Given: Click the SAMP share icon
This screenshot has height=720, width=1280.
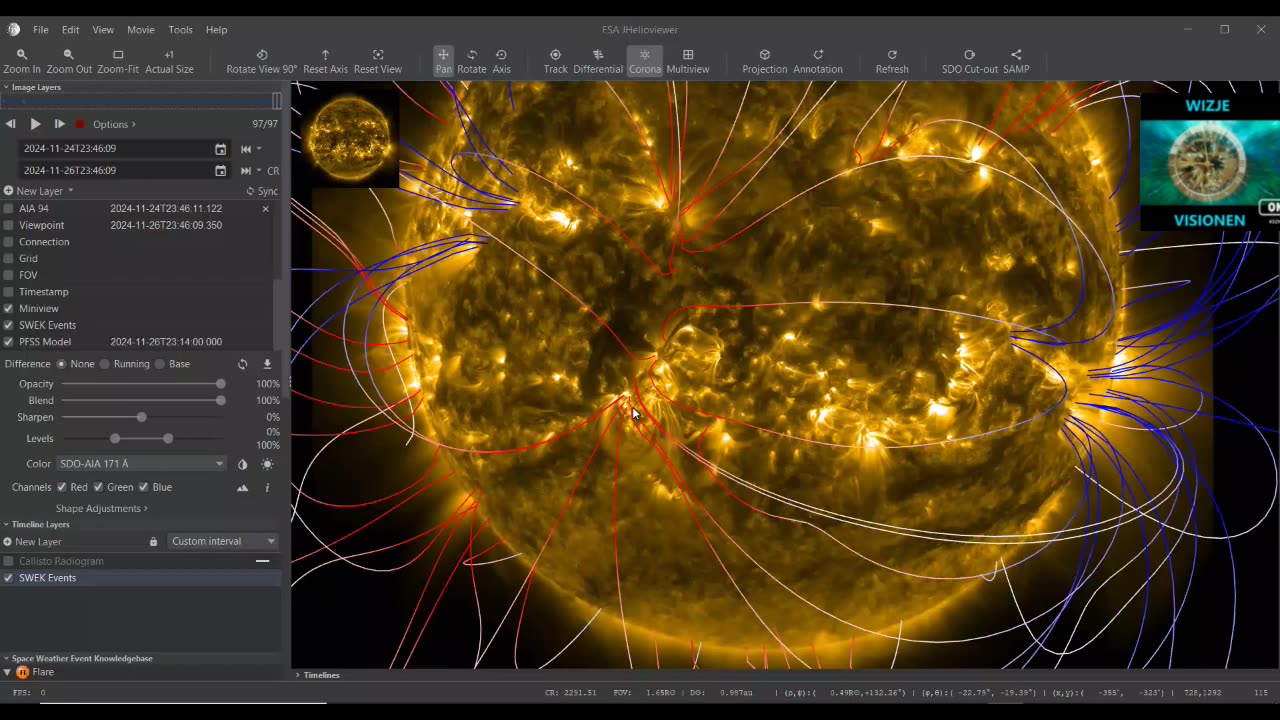Looking at the screenshot, I should coord(1016,61).
